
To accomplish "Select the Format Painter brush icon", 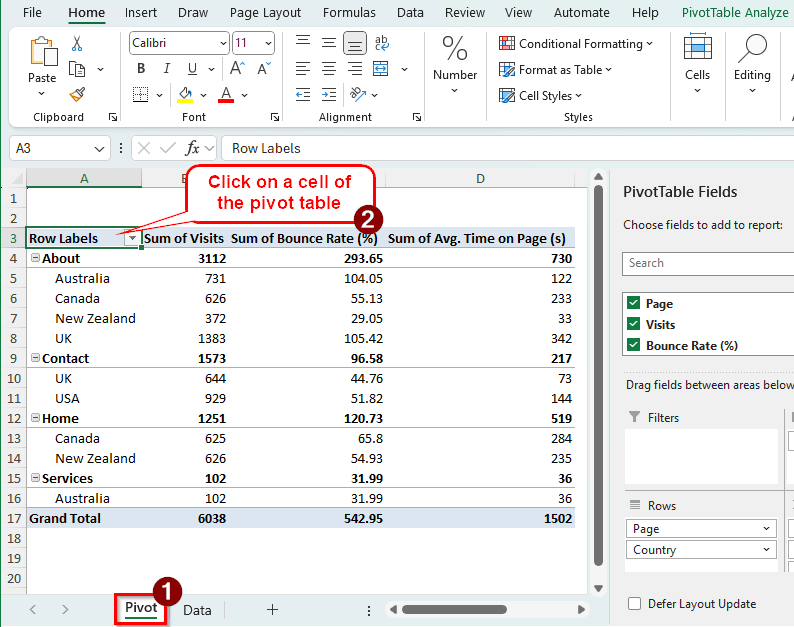I will click(77, 94).
